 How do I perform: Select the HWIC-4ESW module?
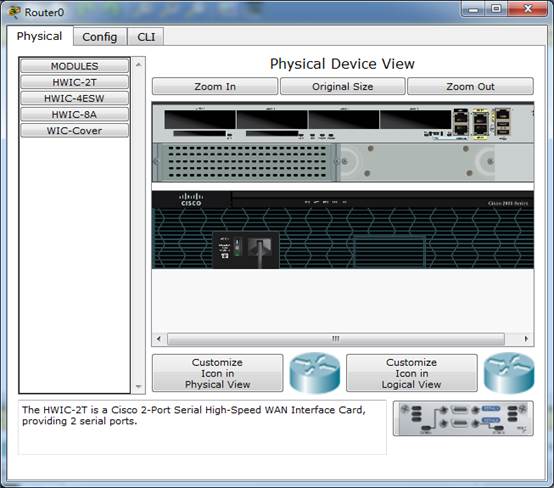point(74,98)
